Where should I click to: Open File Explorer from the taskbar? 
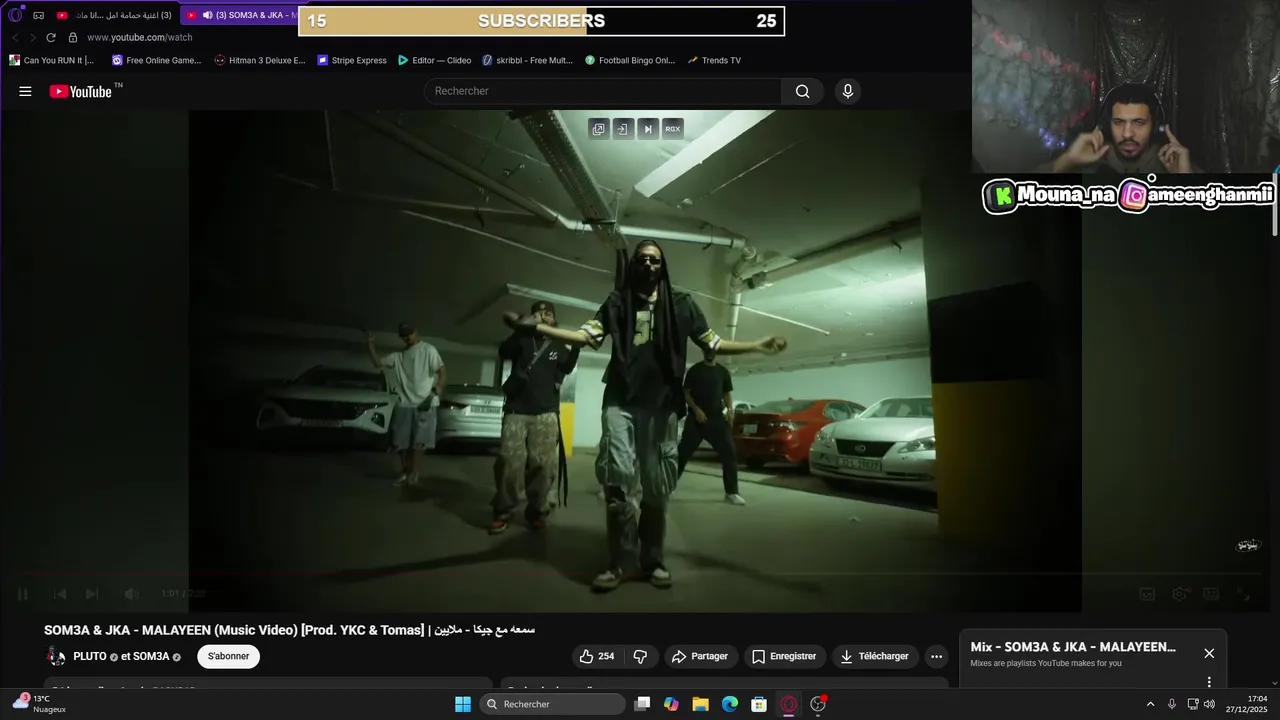tap(700, 704)
